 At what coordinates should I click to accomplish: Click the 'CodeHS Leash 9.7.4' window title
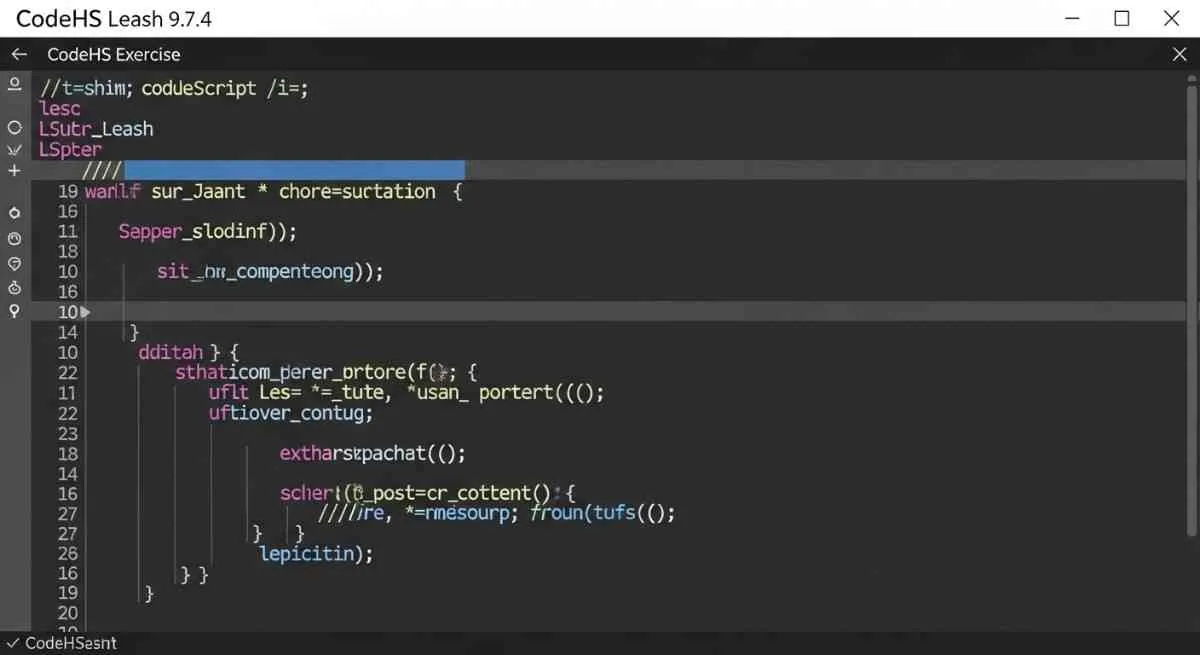pos(113,19)
